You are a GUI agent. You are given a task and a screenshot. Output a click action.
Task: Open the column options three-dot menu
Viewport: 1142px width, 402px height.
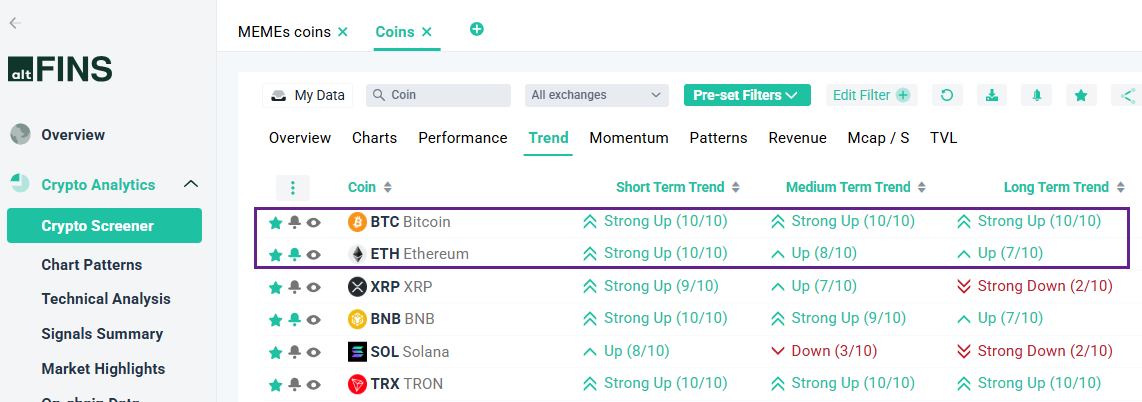pos(293,187)
